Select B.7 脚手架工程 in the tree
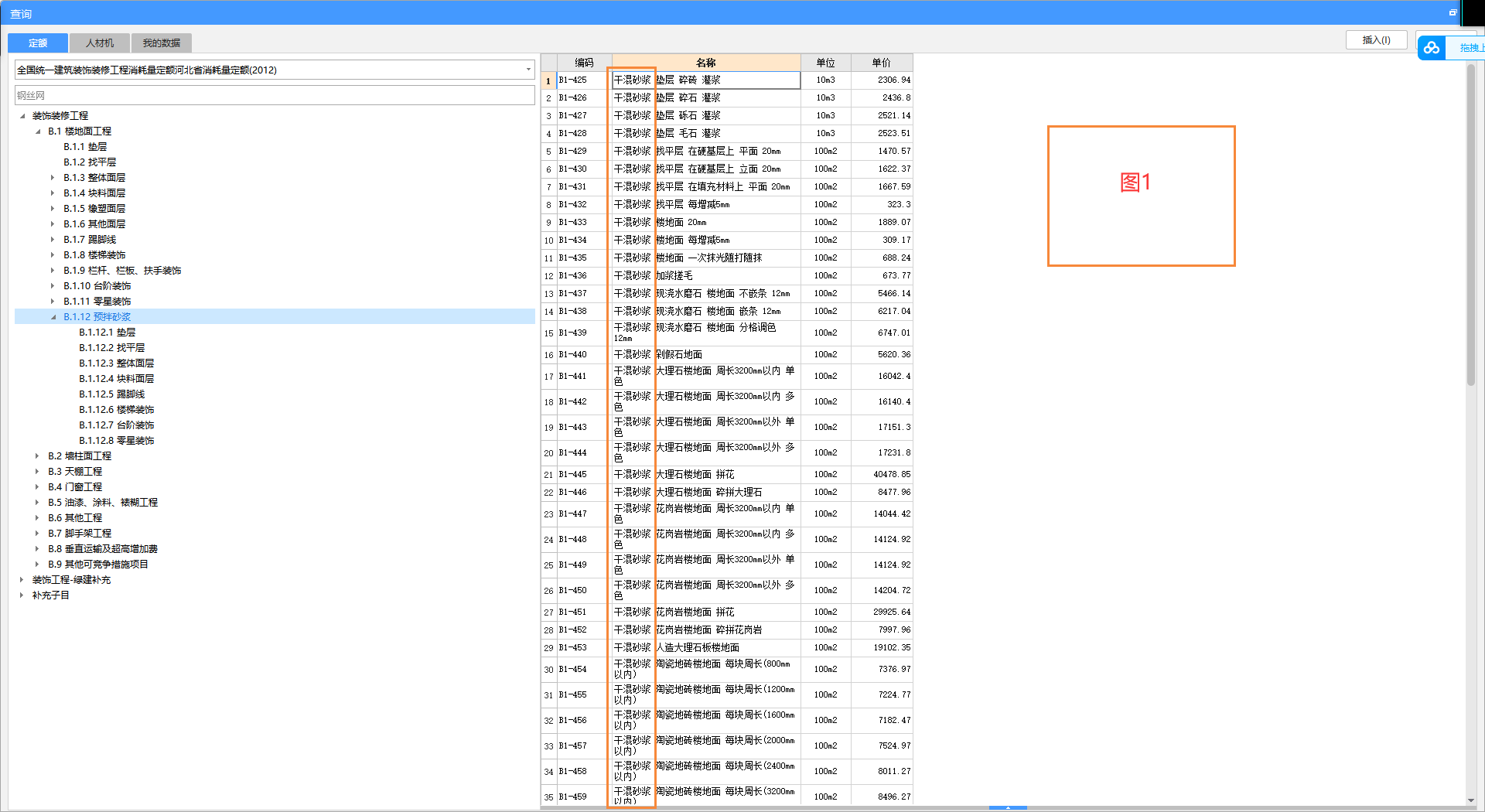This screenshot has height=812, width=1485. [x=80, y=534]
